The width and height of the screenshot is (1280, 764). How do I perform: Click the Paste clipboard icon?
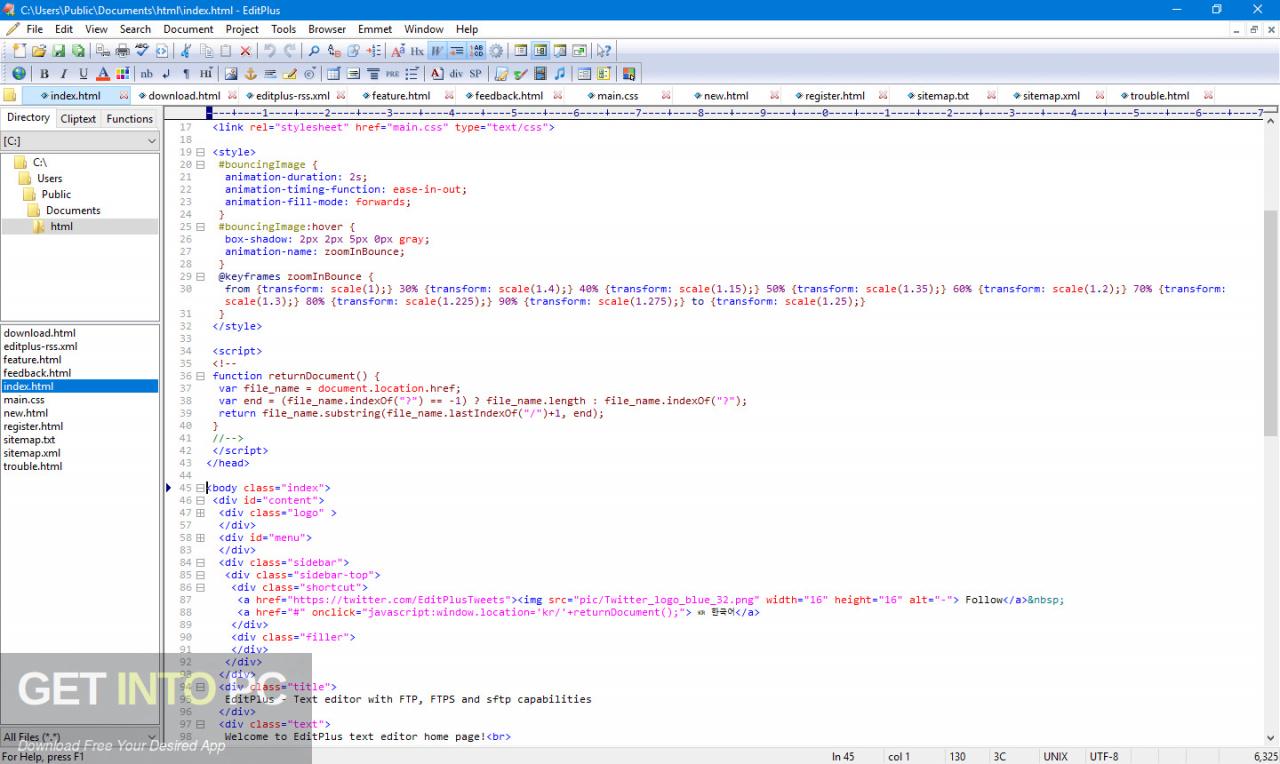(226, 50)
